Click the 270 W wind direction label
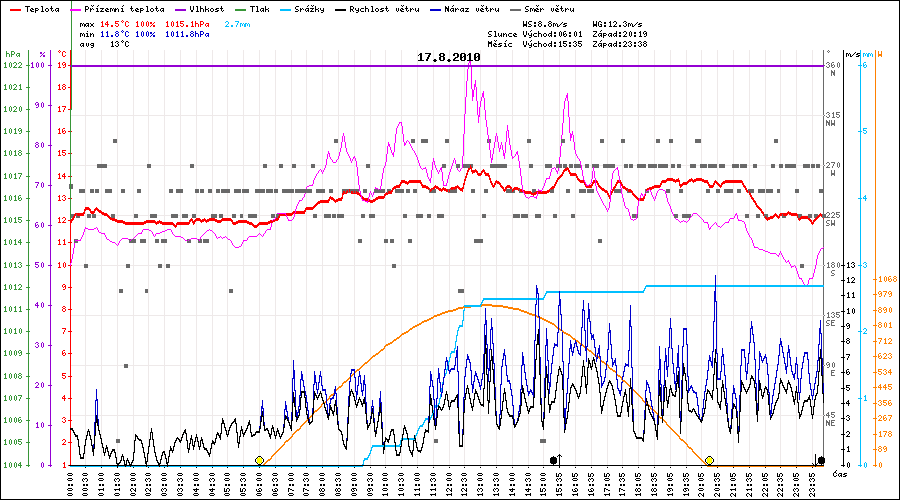The height and width of the screenshot is (500, 900). [833, 169]
